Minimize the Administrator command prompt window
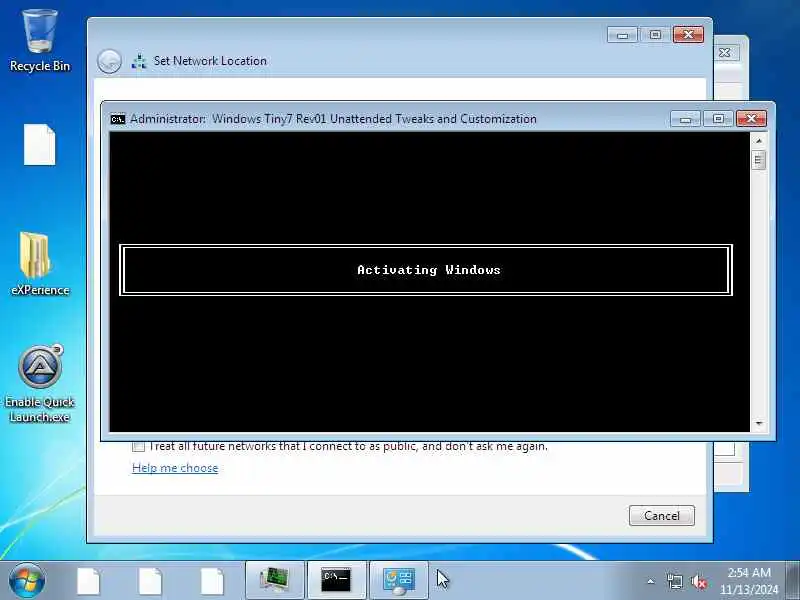800x600 pixels. (x=686, y=119)
